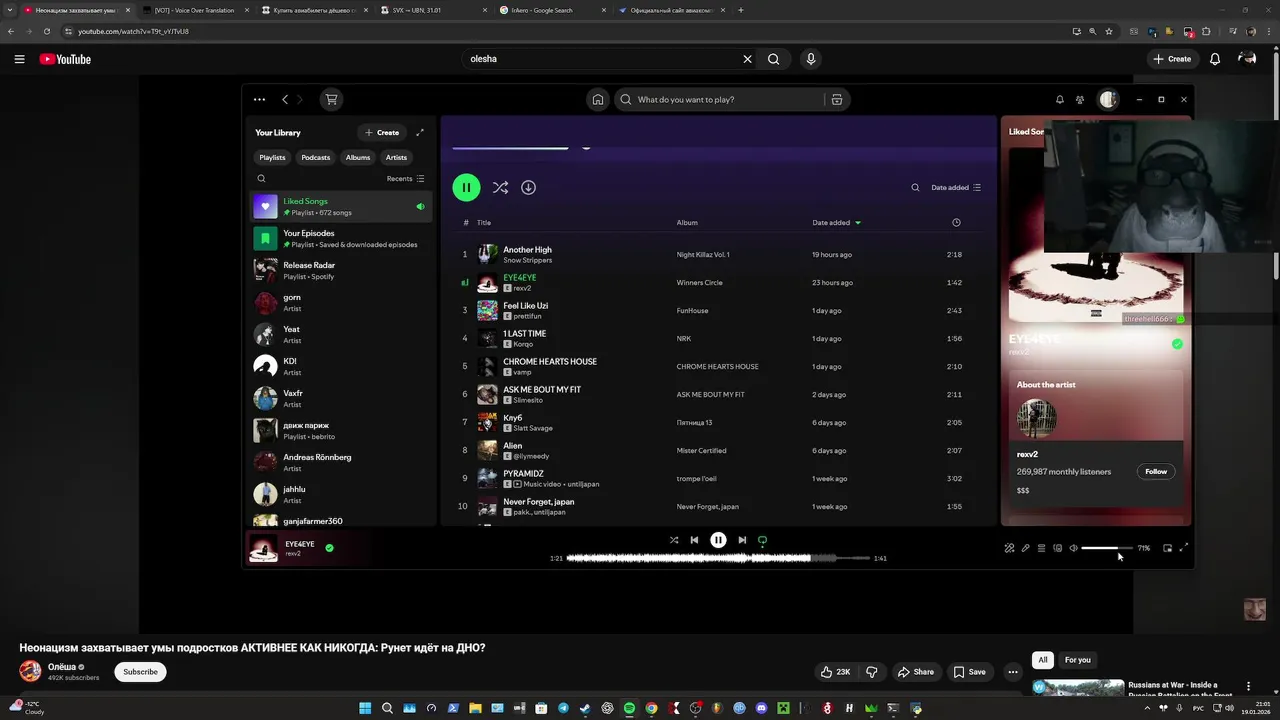Screen dimensions: 1280x720
Task: Toggle repeat in the player bar
Action: (762, 540)
